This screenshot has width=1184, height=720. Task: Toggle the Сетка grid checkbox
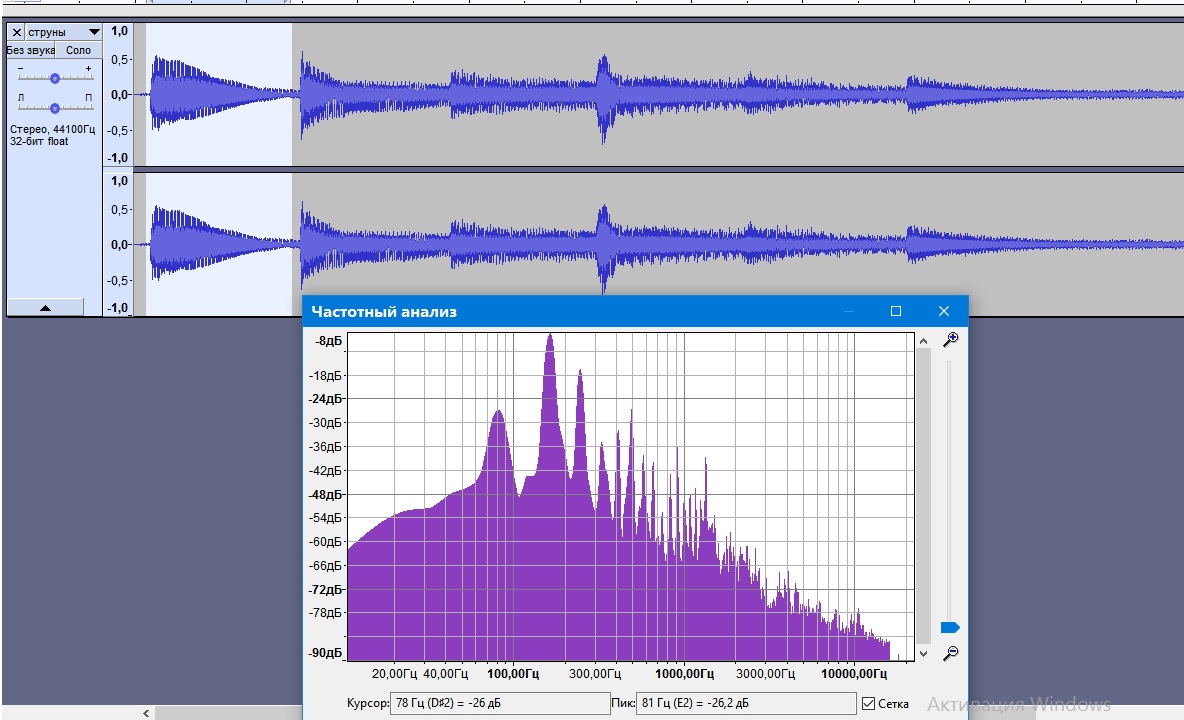pyautogui.click(x=868, y=703)
